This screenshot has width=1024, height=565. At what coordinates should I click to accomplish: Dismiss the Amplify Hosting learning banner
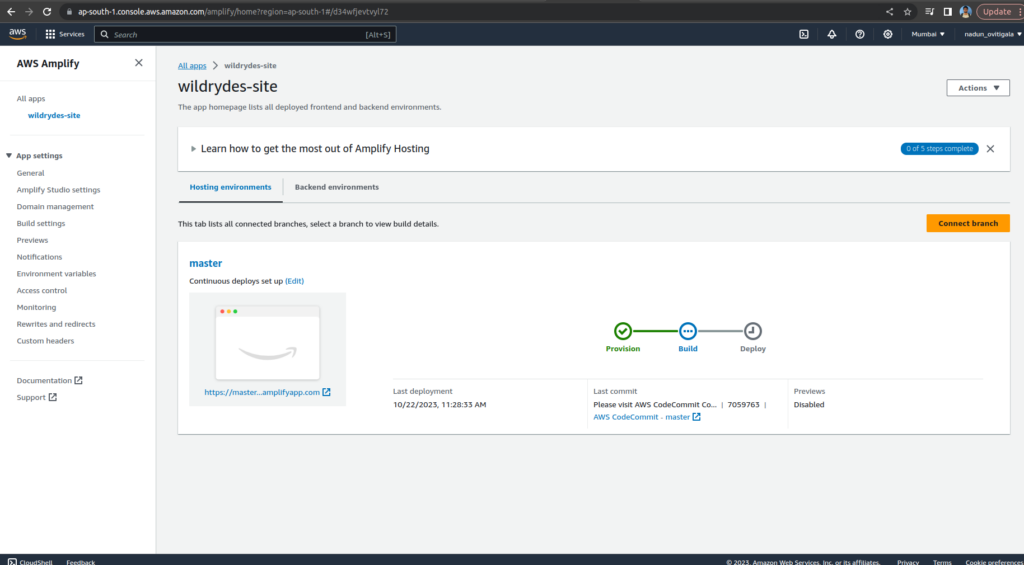pyautogui.click(x=990, y=149)
